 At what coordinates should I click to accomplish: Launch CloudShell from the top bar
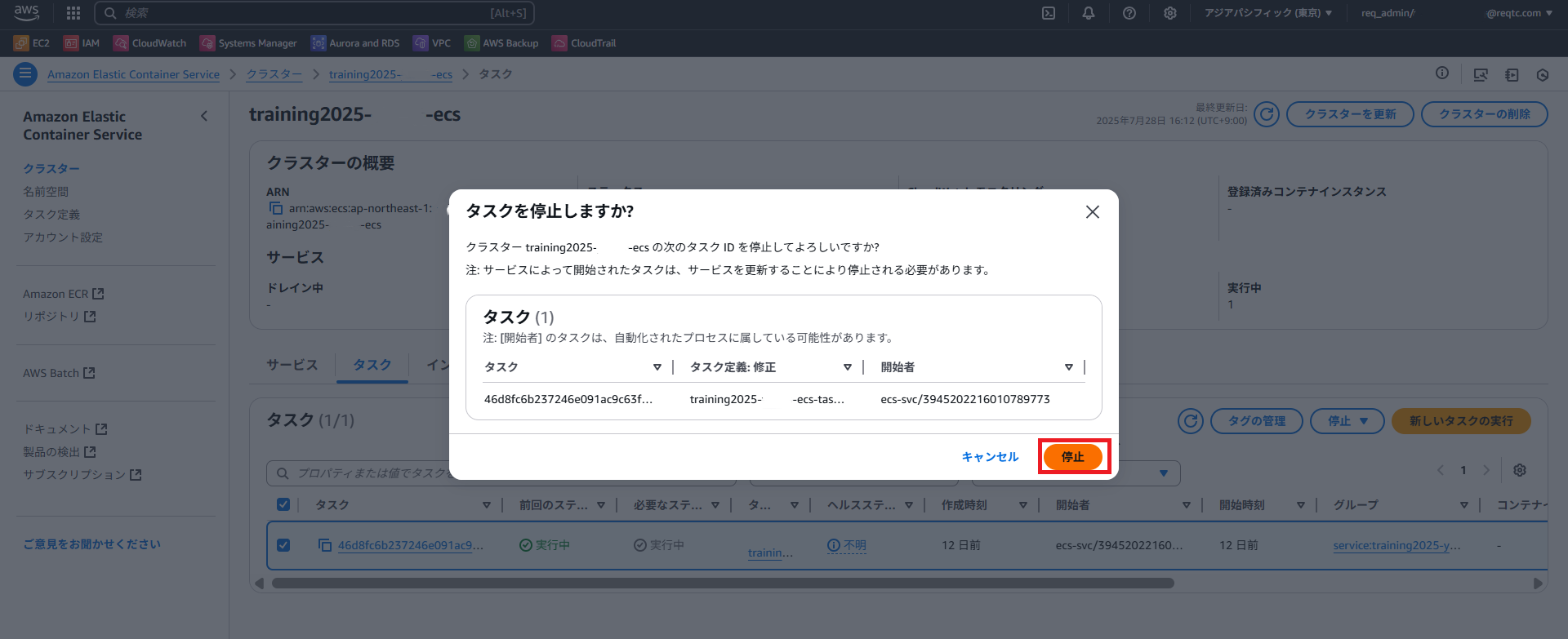(1049, 13)
